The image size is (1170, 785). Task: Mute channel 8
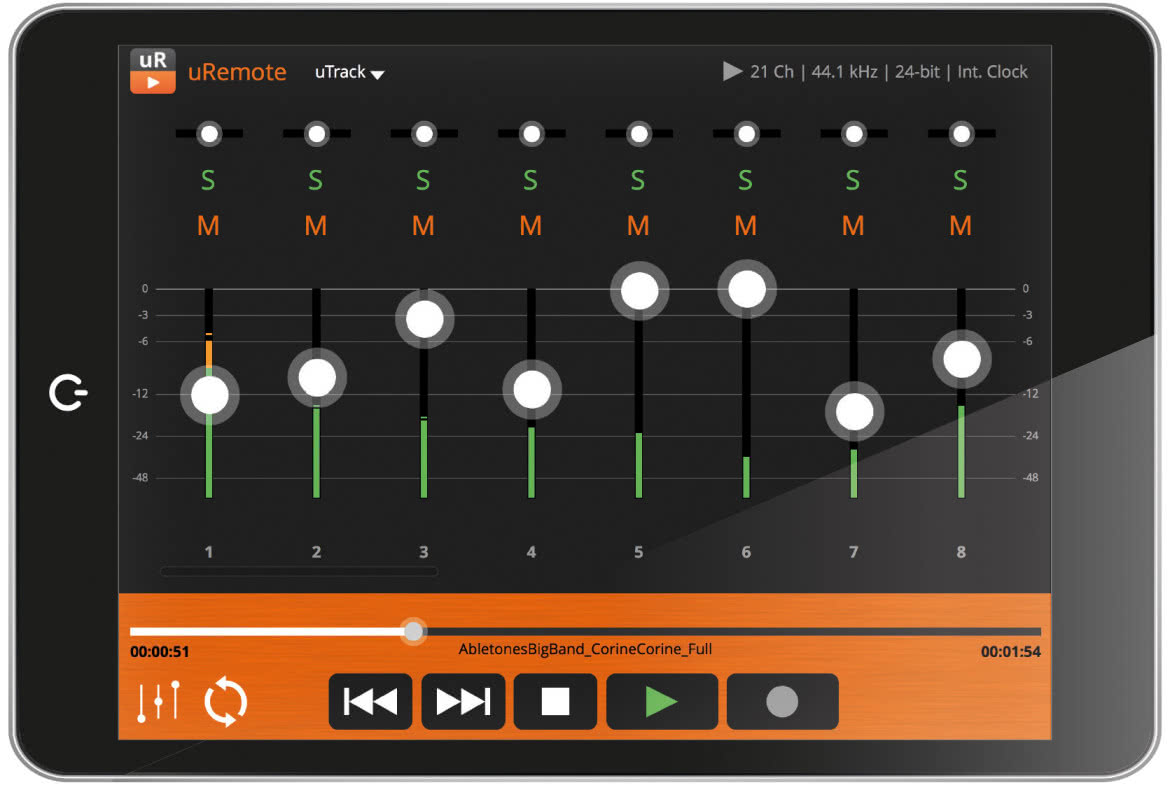[x=960, y=225]
